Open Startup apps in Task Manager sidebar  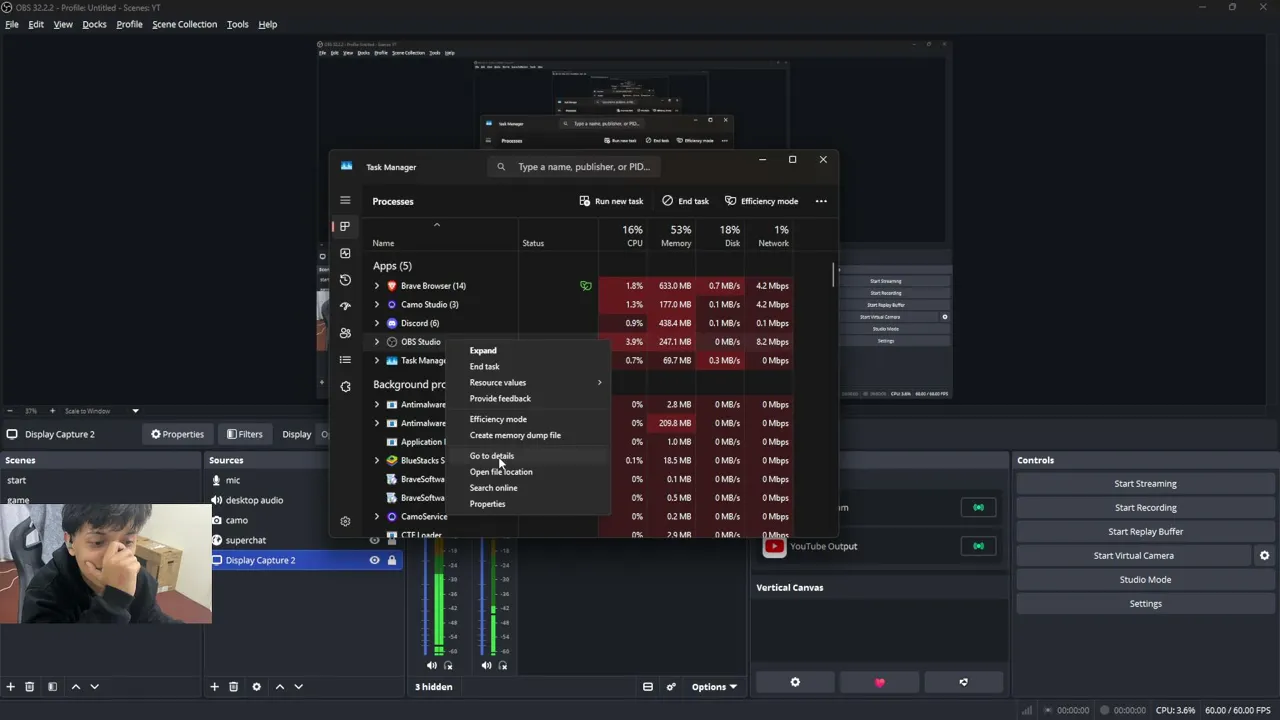tap(345, 306)
